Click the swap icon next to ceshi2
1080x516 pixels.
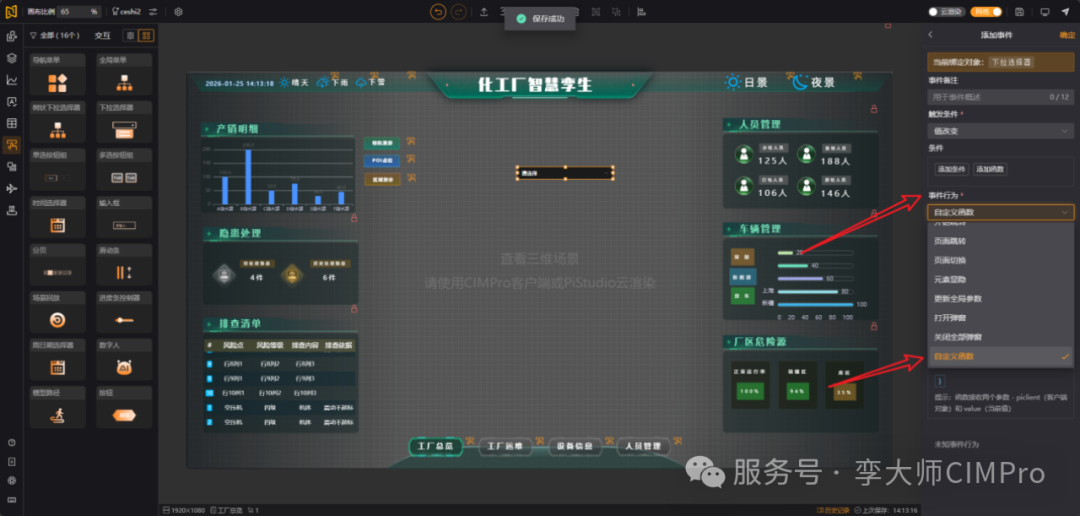153,12
